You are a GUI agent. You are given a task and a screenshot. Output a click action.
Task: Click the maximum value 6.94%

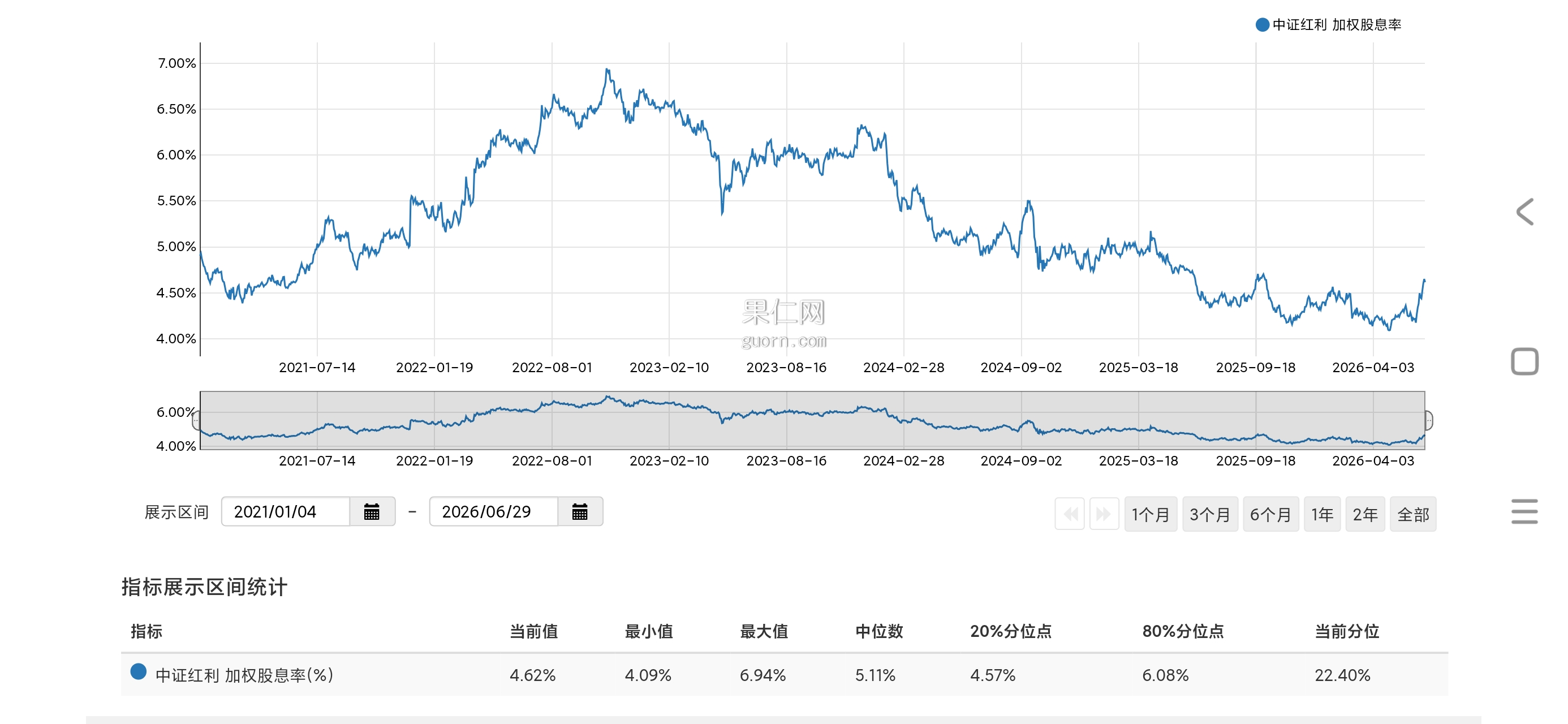point(763,675)
